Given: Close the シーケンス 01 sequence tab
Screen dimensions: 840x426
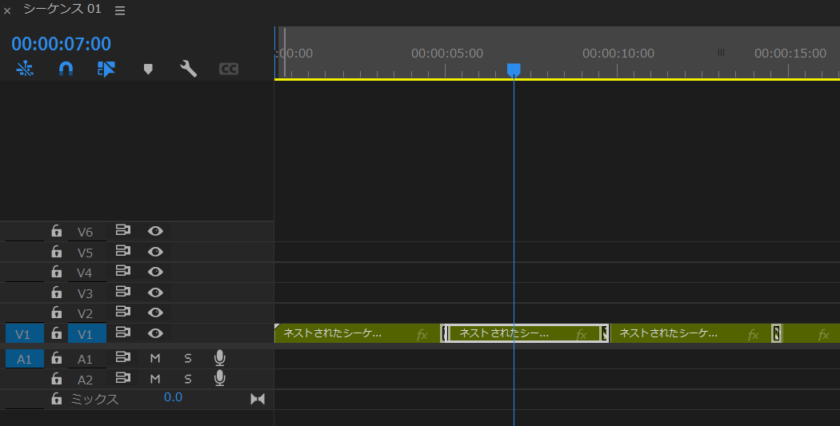Looking at the screenshot, I should point(8,11).
